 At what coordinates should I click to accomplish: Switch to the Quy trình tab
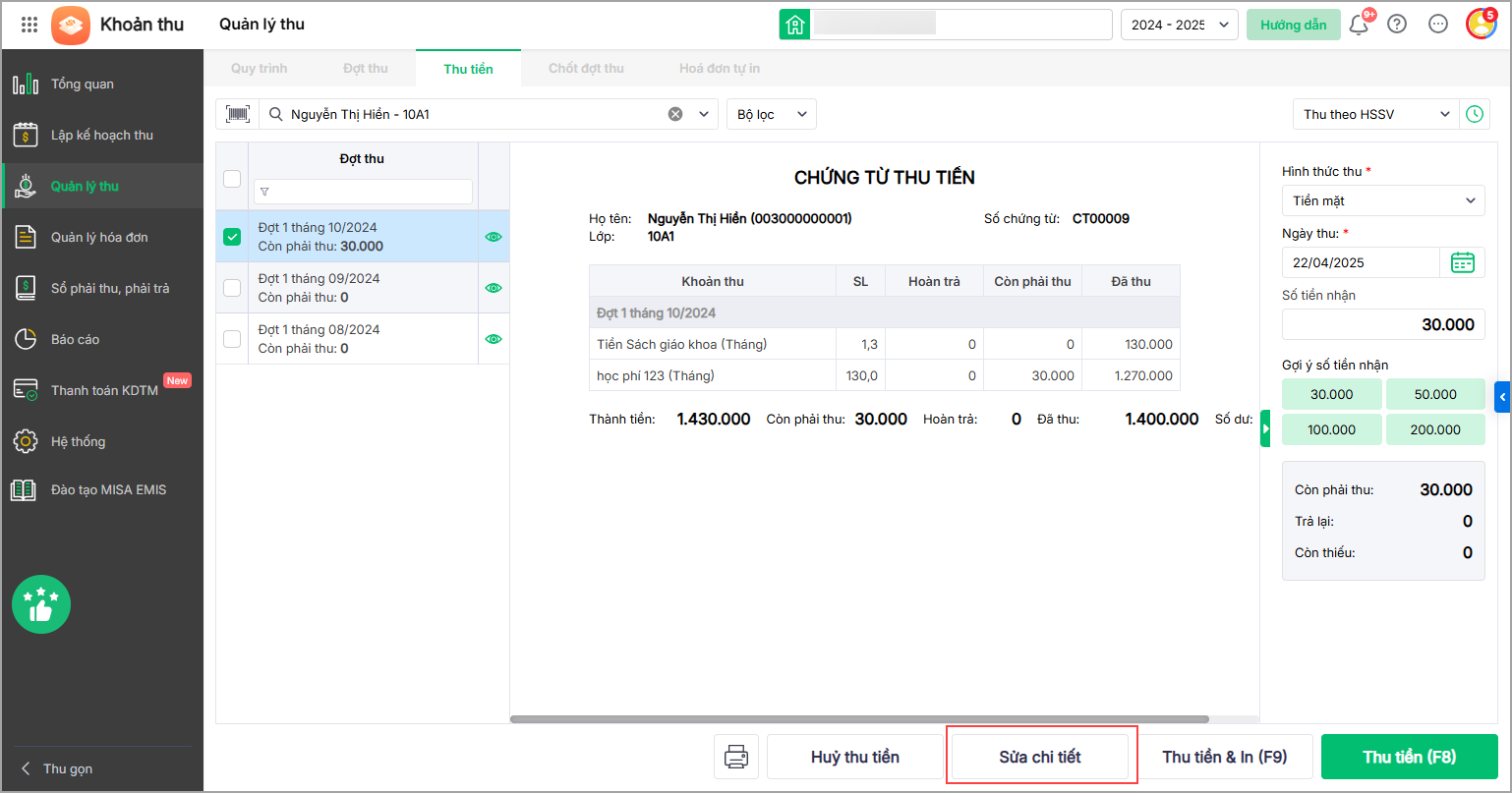pyautogui.click(x=260, y=69)
